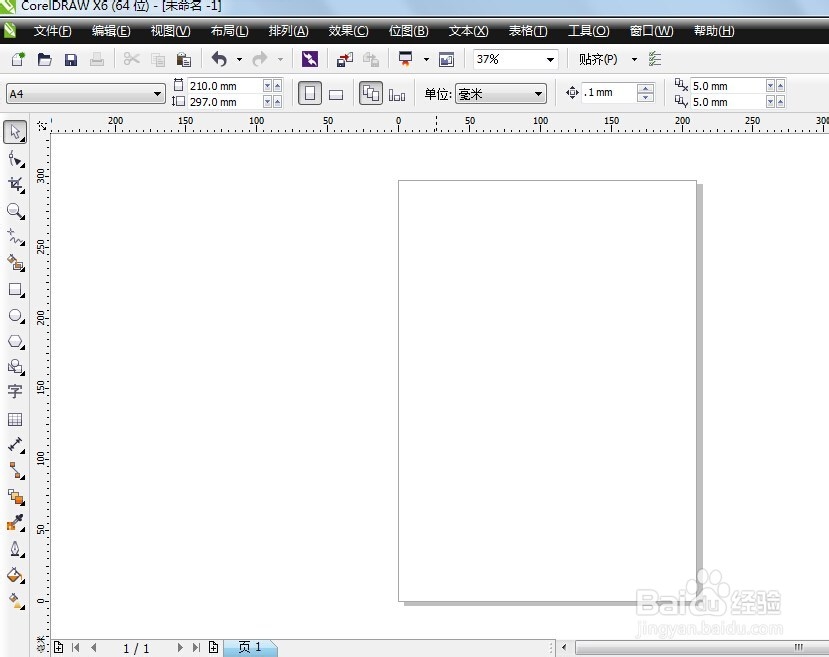This screenshot has height=657, width=829.
Task: Click the page width 210.0 mm field
Action: pos(224,86)
